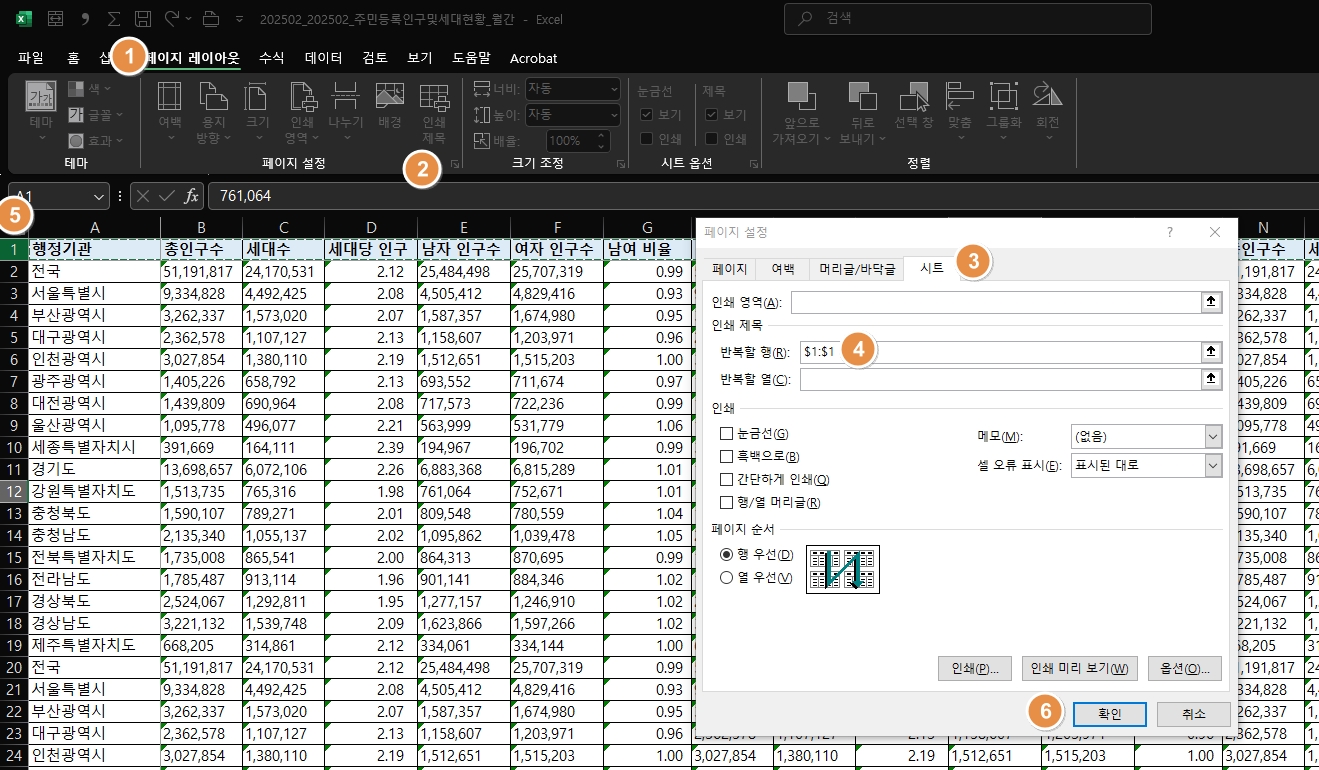Click the 용지 방향 orientation icon

click(213, 96)
